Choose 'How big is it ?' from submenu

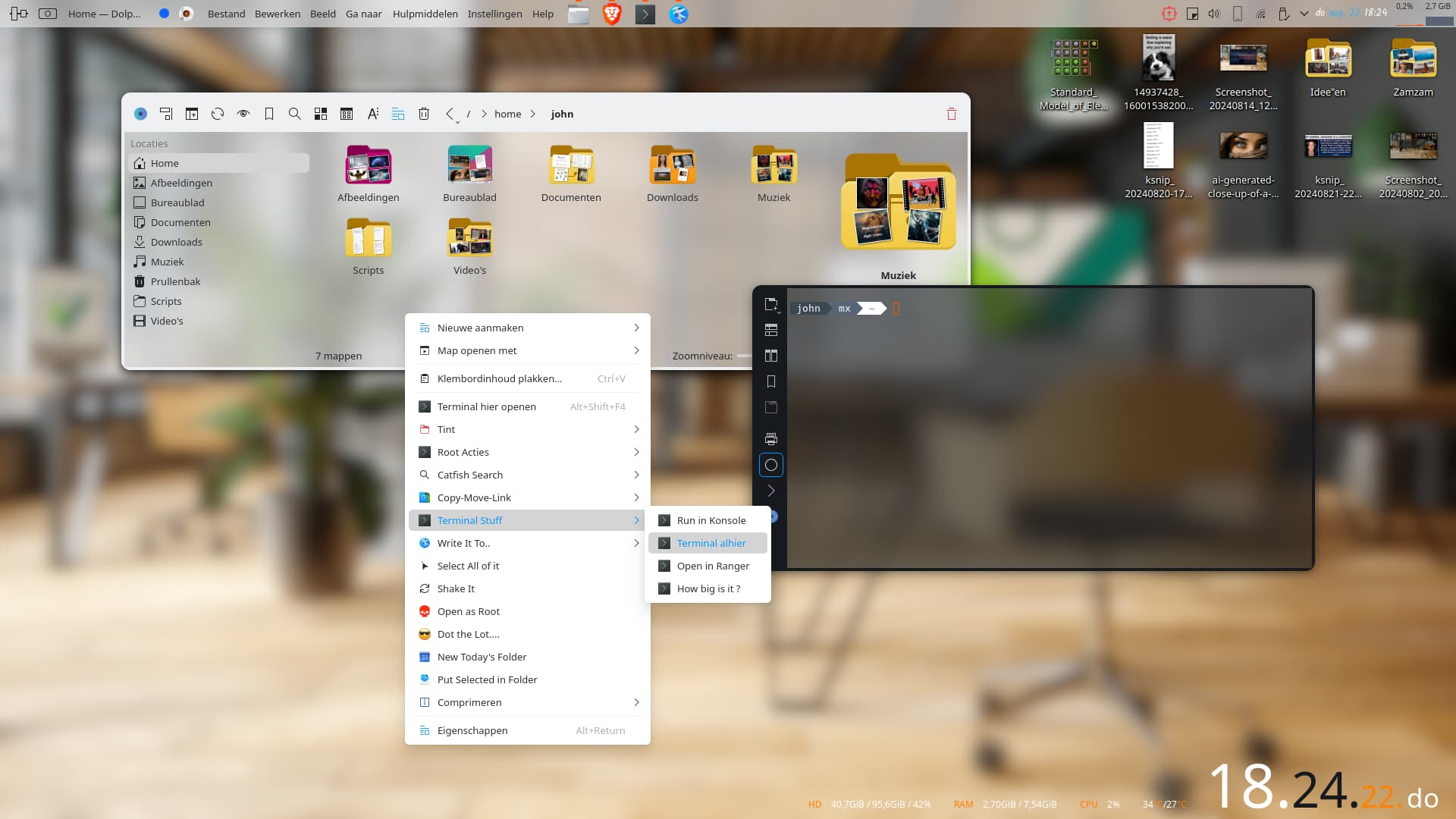(x=708, y=588)
